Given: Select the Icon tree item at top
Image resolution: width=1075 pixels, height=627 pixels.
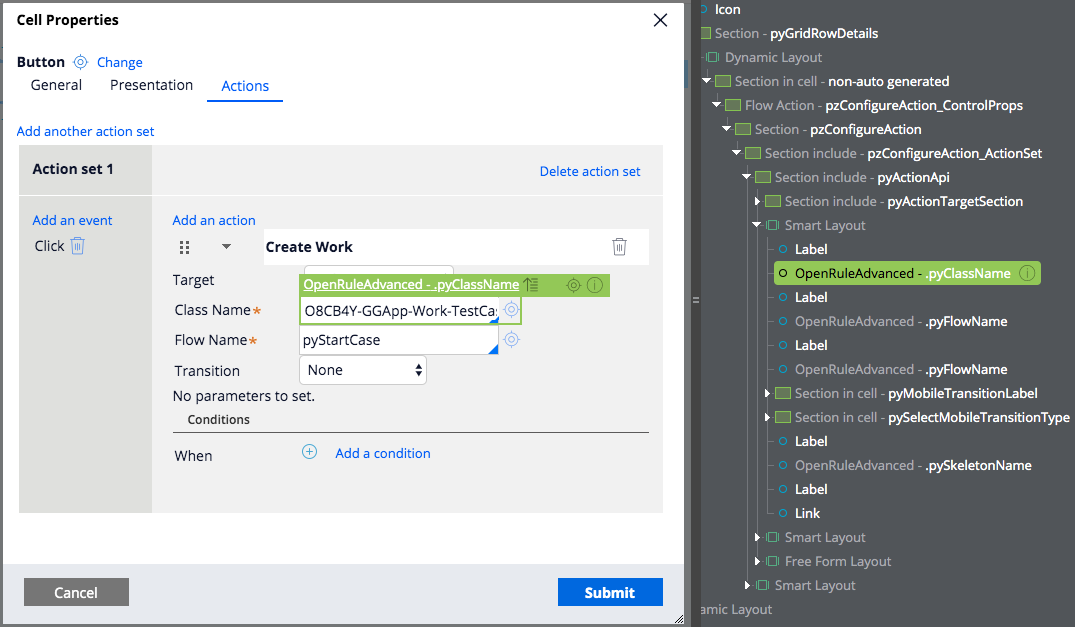Looking at the screenshot, I should 727,9.
